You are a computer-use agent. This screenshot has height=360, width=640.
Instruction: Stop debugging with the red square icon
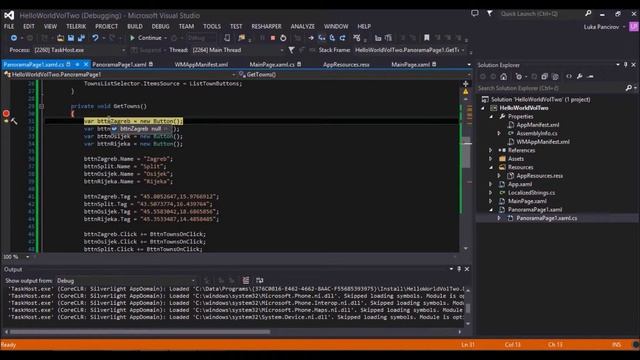[x=273, y=38]
